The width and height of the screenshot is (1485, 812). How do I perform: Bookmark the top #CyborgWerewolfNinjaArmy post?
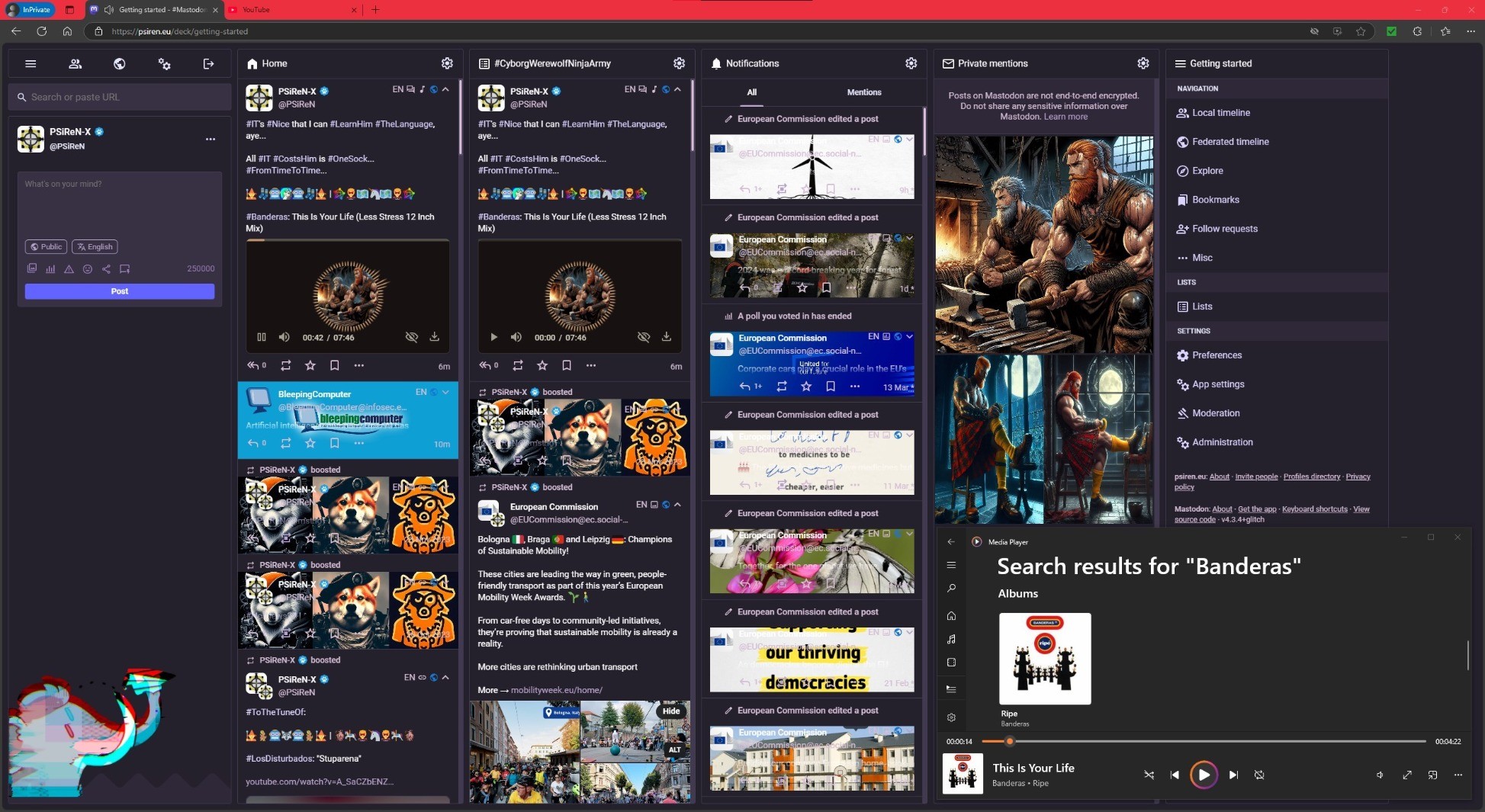point(567,366)
